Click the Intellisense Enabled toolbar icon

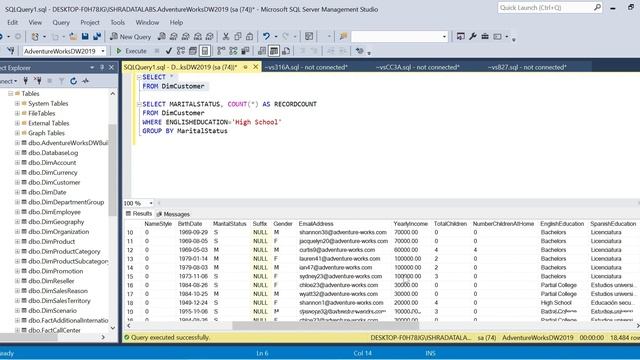204,51
